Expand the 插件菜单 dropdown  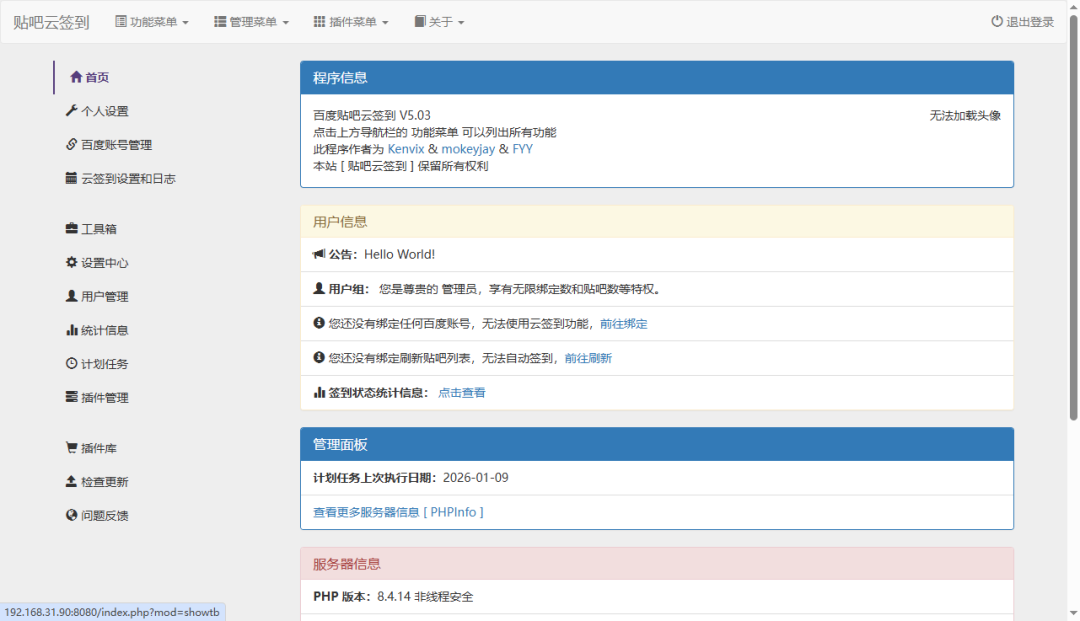pyautogui.click(x=351, y=22)
